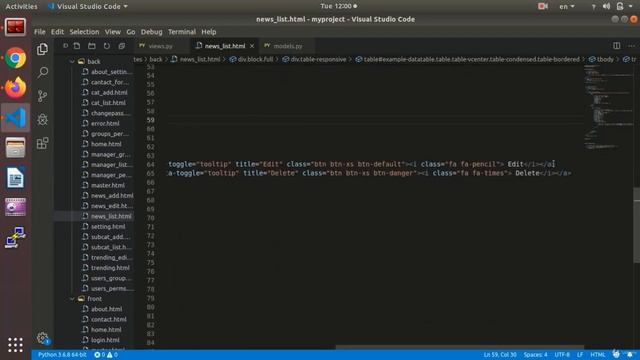Screen dimensions: 640x360
Task: Open the Visual Studio Code app menu dropdown
Action: pos(88,6)
